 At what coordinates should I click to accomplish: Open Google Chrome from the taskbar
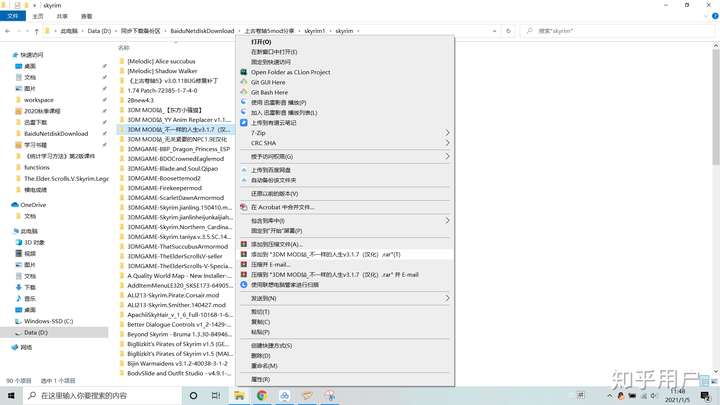262,395
